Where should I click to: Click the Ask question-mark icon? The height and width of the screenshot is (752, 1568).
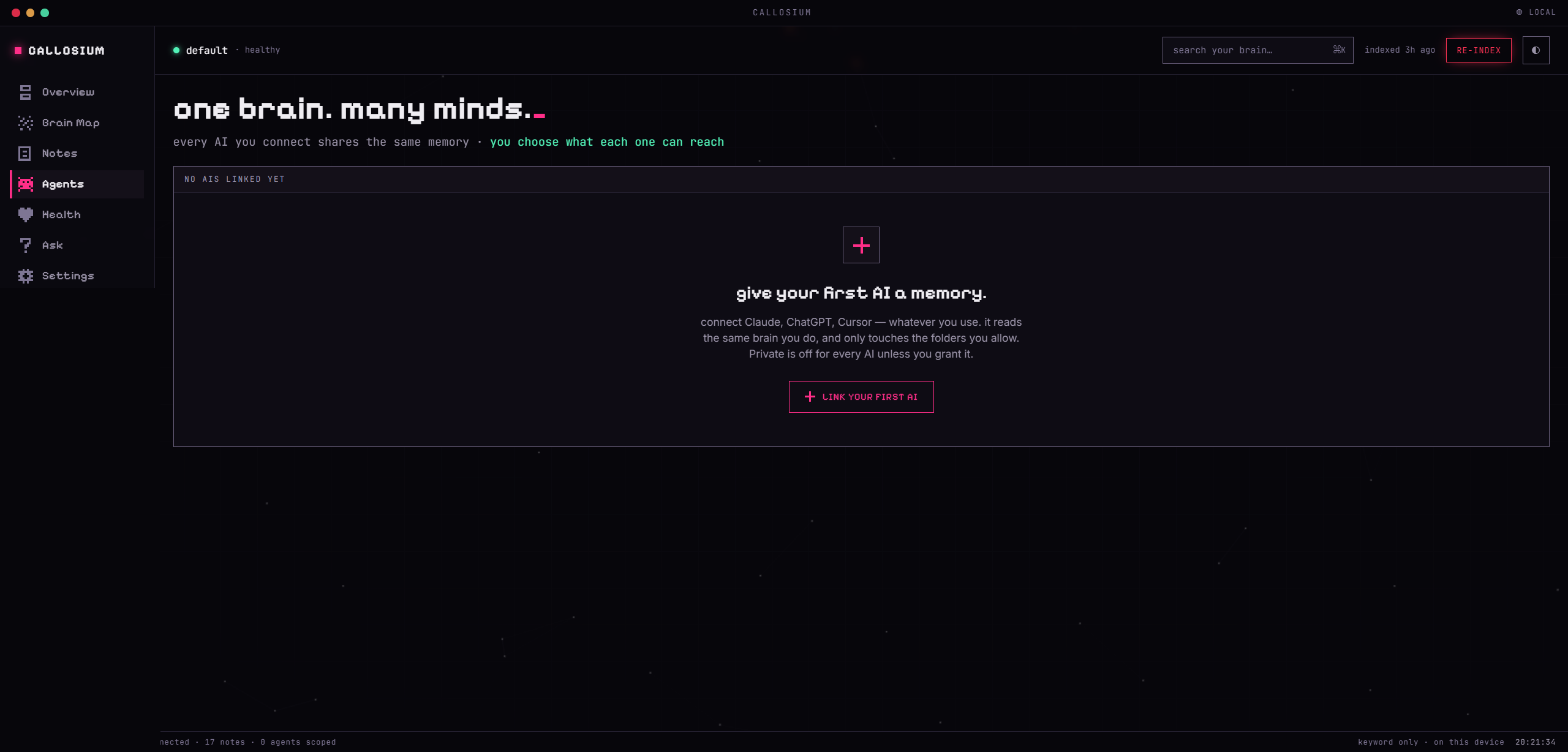tap(25, 245)
